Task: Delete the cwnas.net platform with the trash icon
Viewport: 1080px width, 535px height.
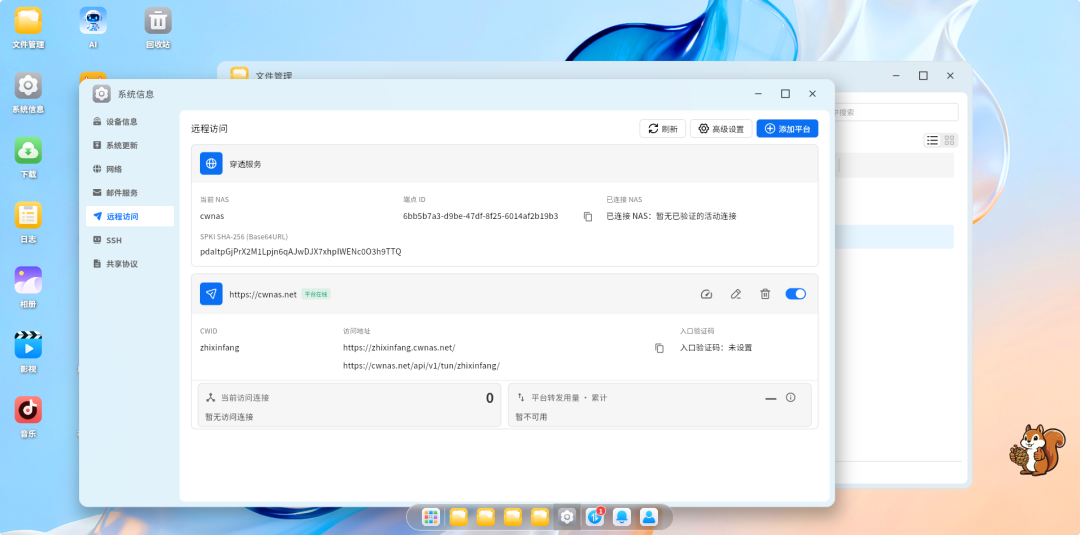Action: (765, 294)
